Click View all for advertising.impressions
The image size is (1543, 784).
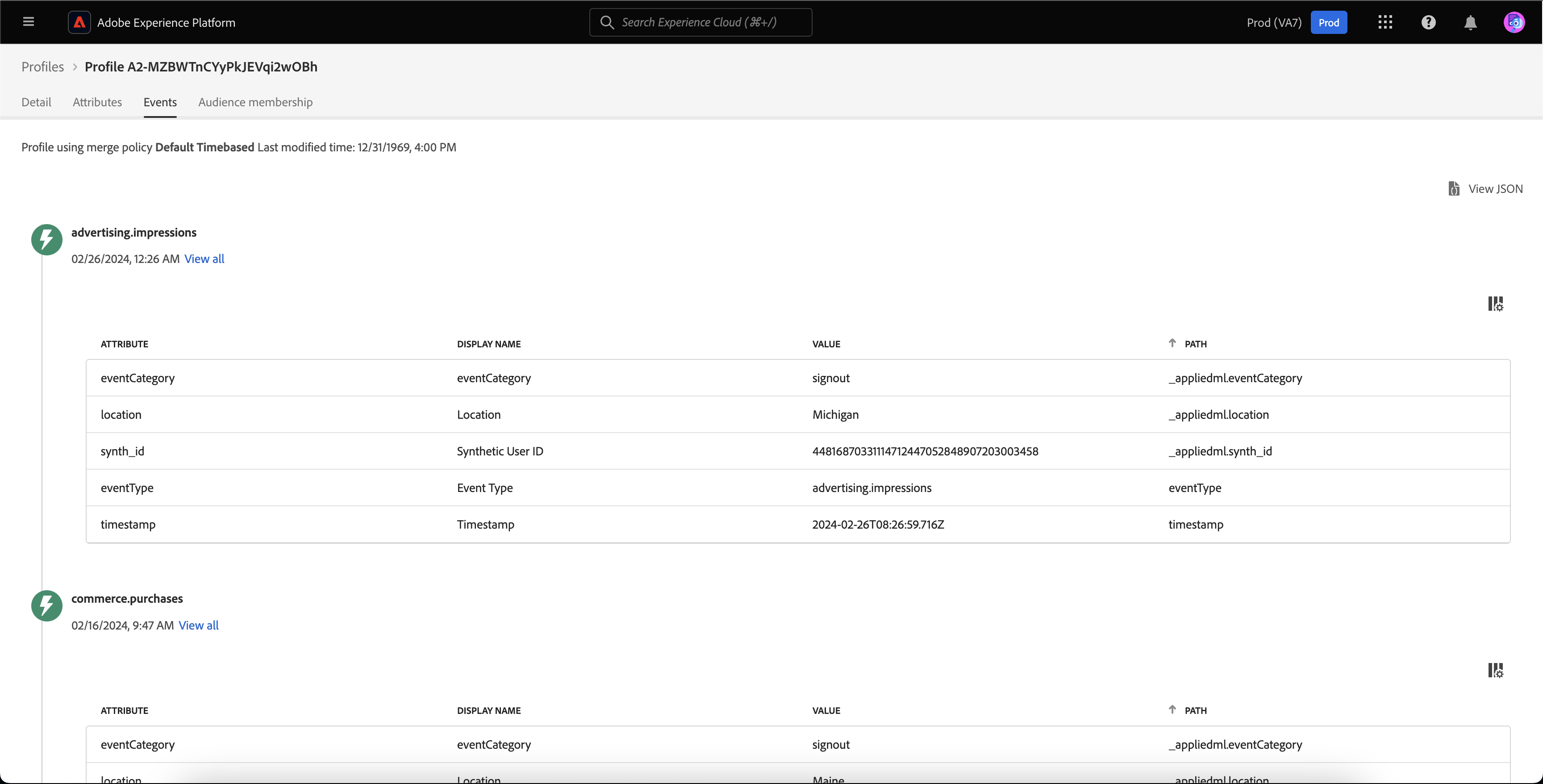point(204,259)
